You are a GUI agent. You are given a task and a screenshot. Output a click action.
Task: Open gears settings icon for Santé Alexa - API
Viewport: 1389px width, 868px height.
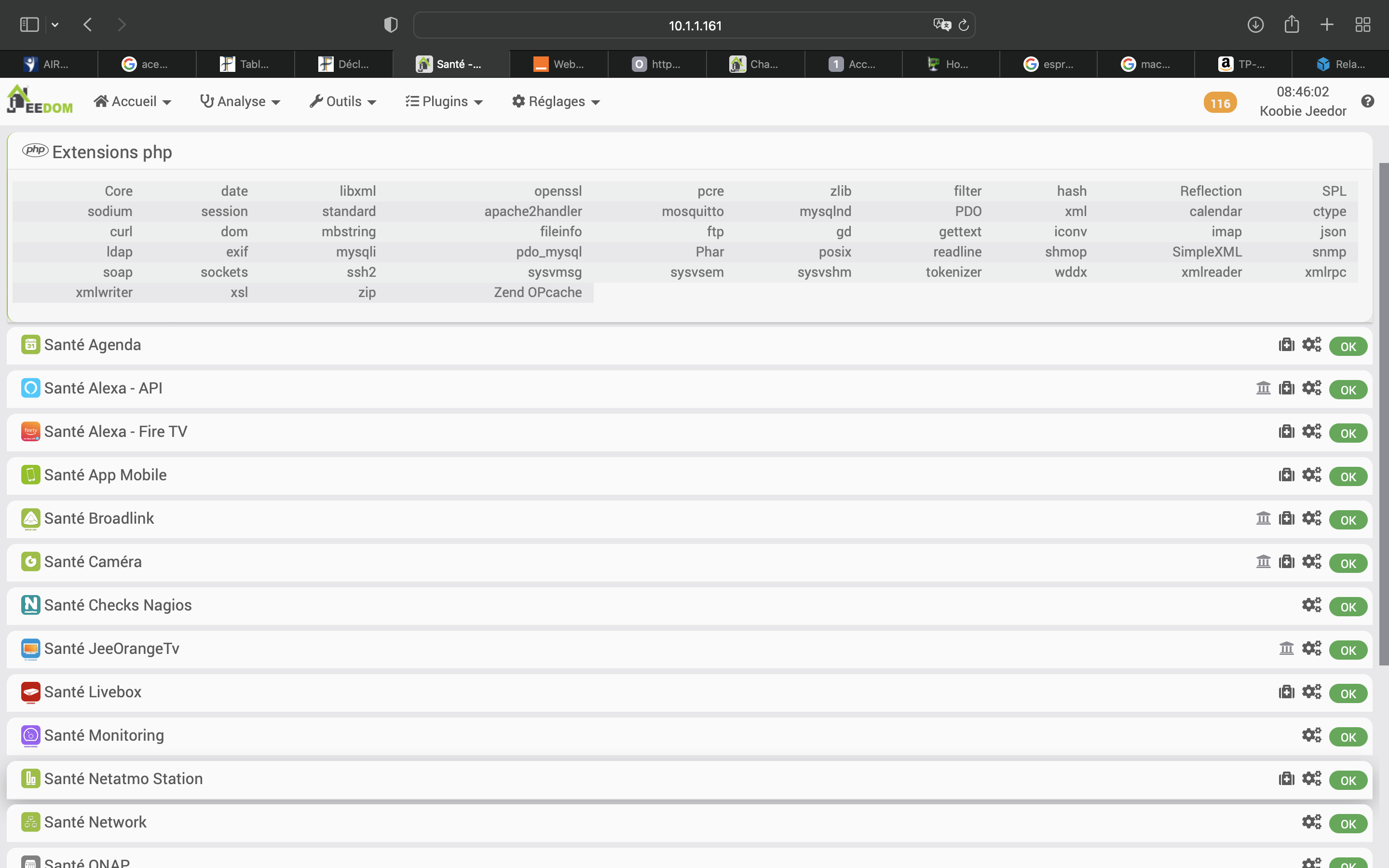(x=1311, y=388)
